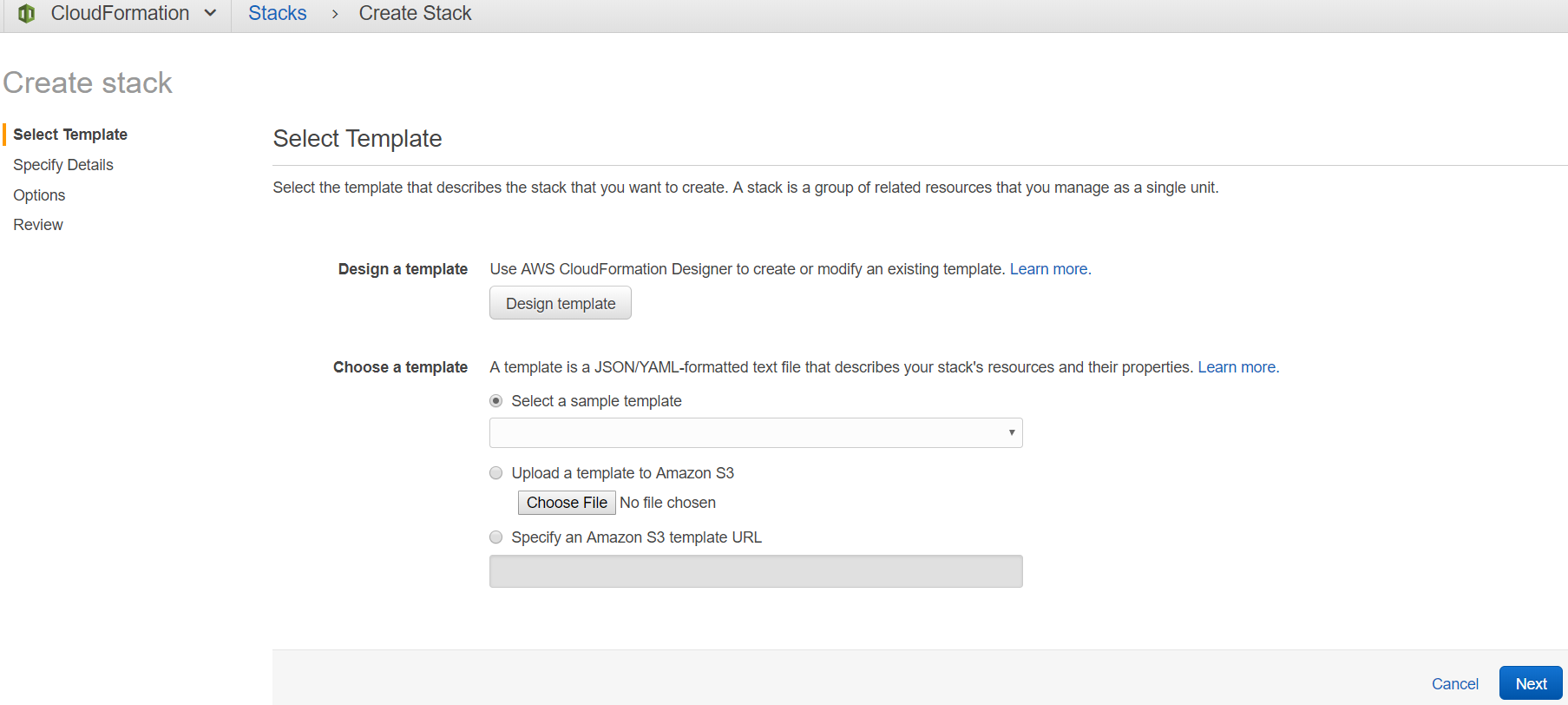Click the Create Stack breadcrumb
The image size is (1568, 705).
click(415, 13)
